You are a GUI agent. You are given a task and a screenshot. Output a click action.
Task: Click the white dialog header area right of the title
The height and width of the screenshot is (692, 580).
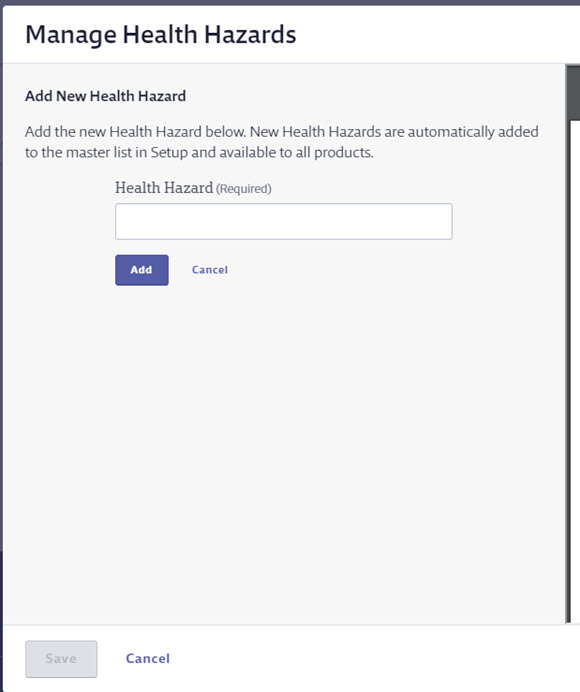coord(437,34)
